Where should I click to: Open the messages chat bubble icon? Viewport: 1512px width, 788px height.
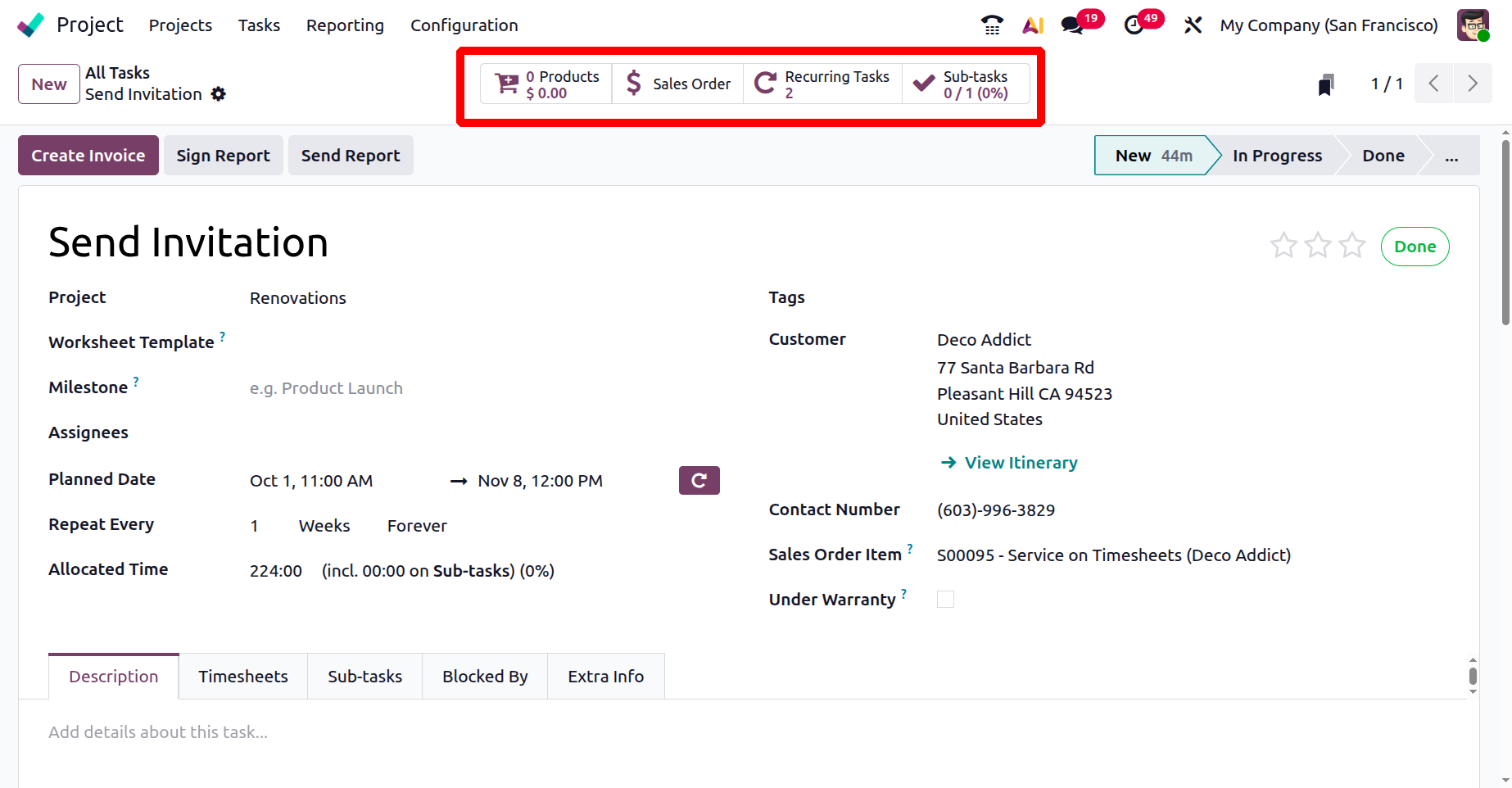pos(1071,25)
